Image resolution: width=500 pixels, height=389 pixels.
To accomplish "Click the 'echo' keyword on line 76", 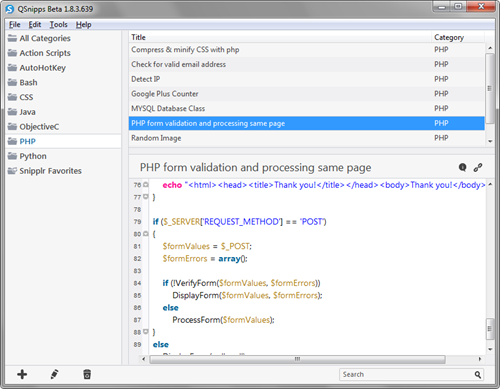I will point(172,185).
